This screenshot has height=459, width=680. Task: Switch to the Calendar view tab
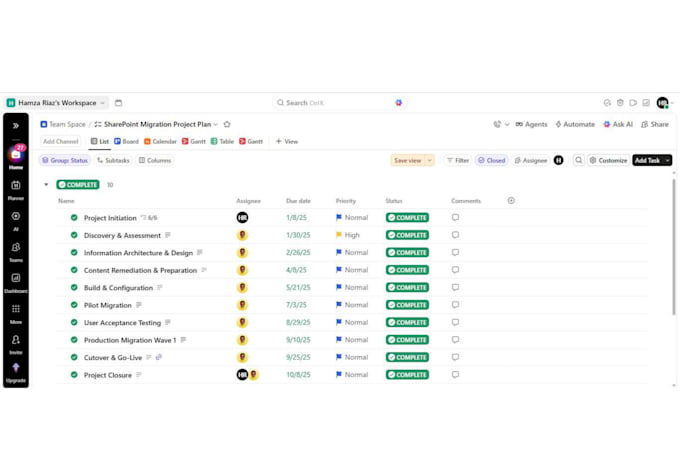(x=160, y=141)
